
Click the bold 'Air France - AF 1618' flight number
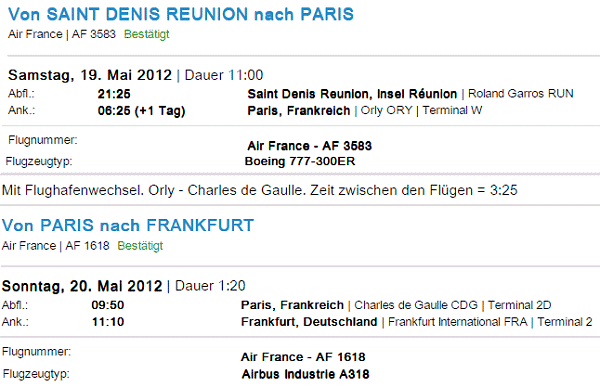pos(303,357)
